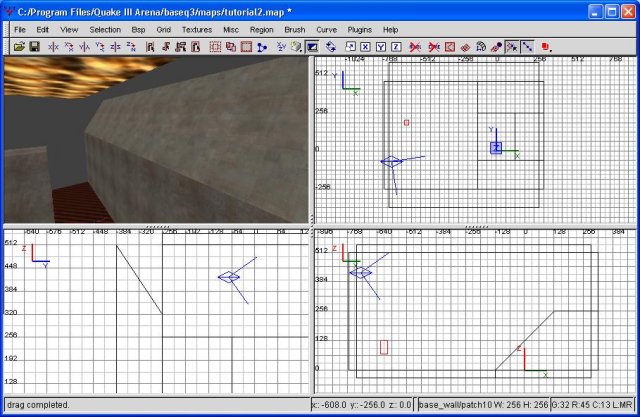Put caps on the current patch
Viewport: 640px width, 417px height.
(x=496, y=47)
